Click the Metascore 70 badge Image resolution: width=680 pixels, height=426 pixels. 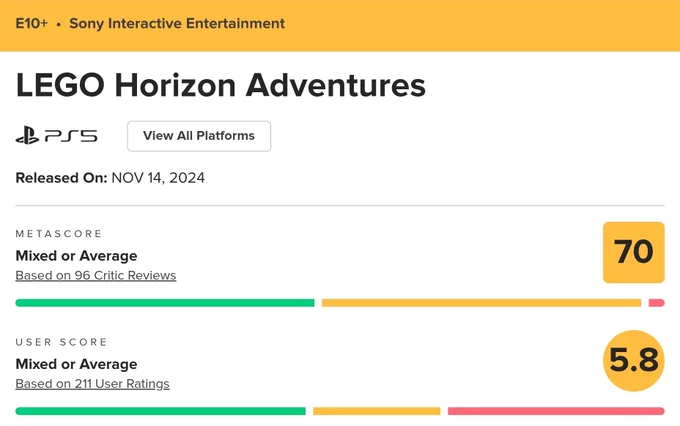tap(634, 252)
